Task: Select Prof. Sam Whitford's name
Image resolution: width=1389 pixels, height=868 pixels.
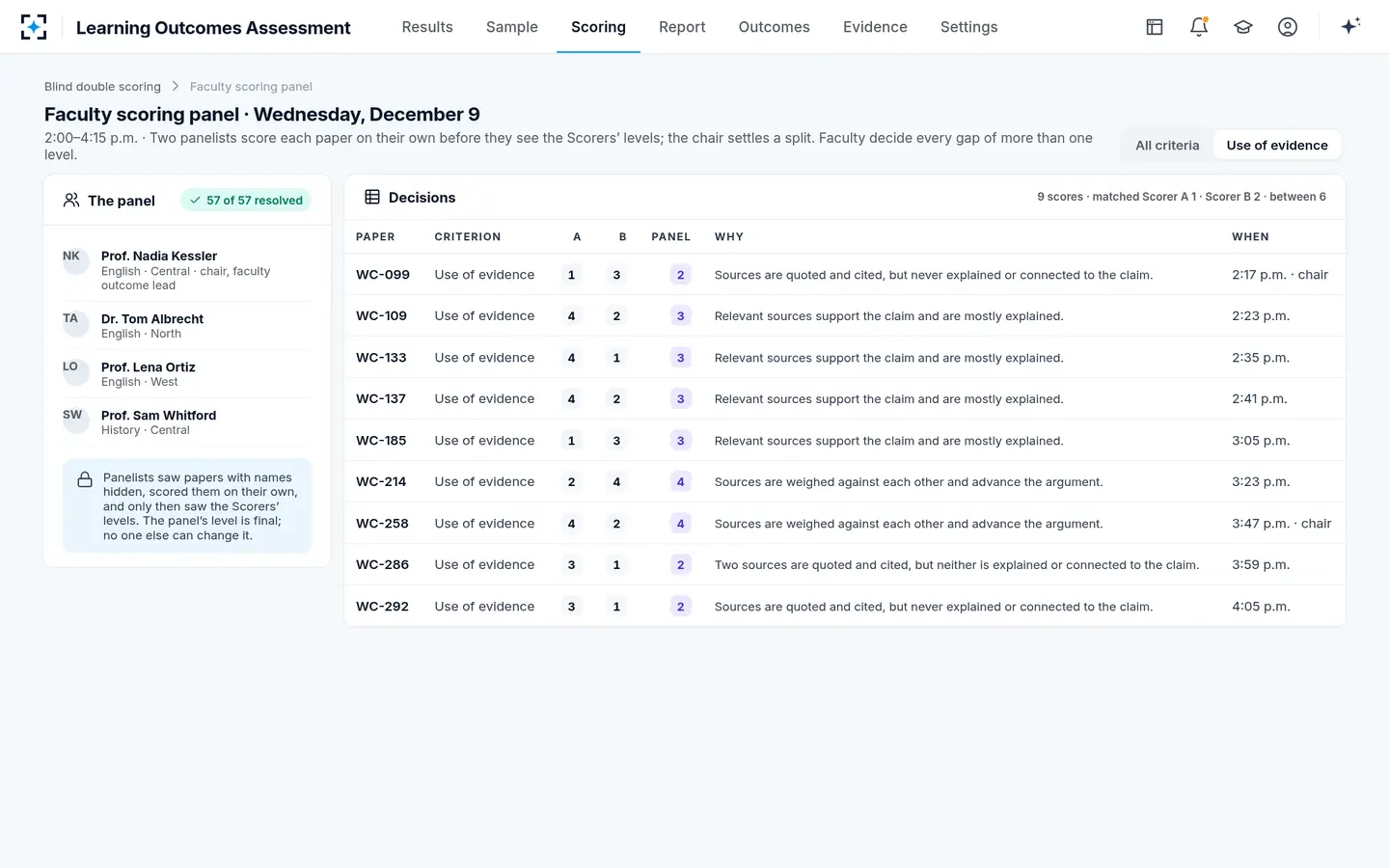Action: point(159,416)
